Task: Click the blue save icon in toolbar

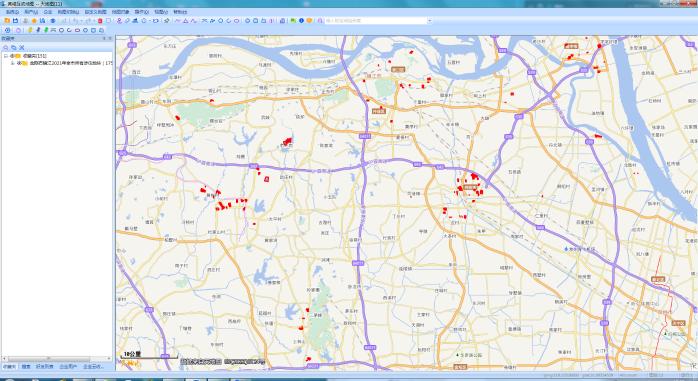Action: 15,20
